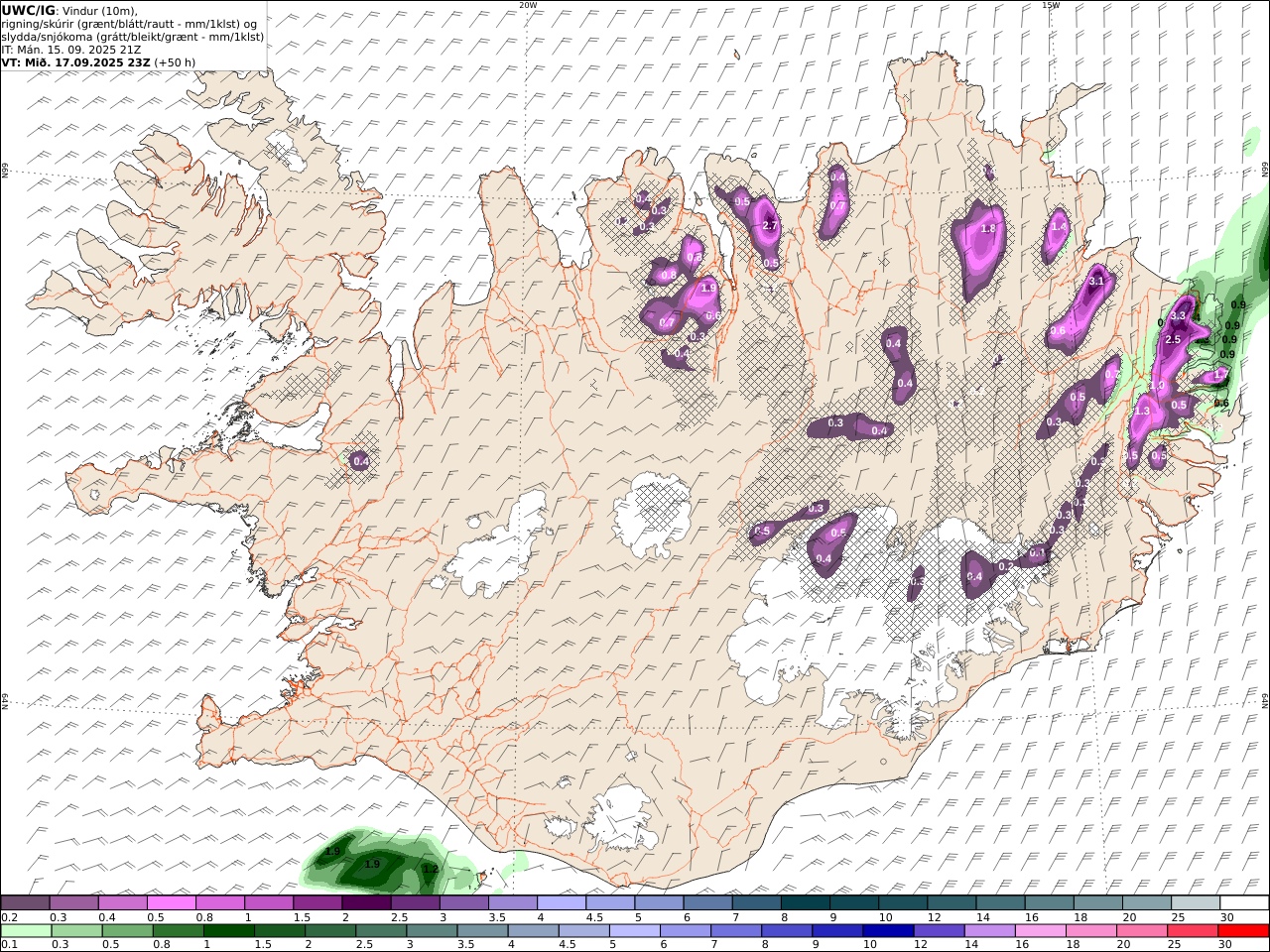Click the 10 label in the upper legend row
This screenshot has width=1270, height=952.
point(885,917)
